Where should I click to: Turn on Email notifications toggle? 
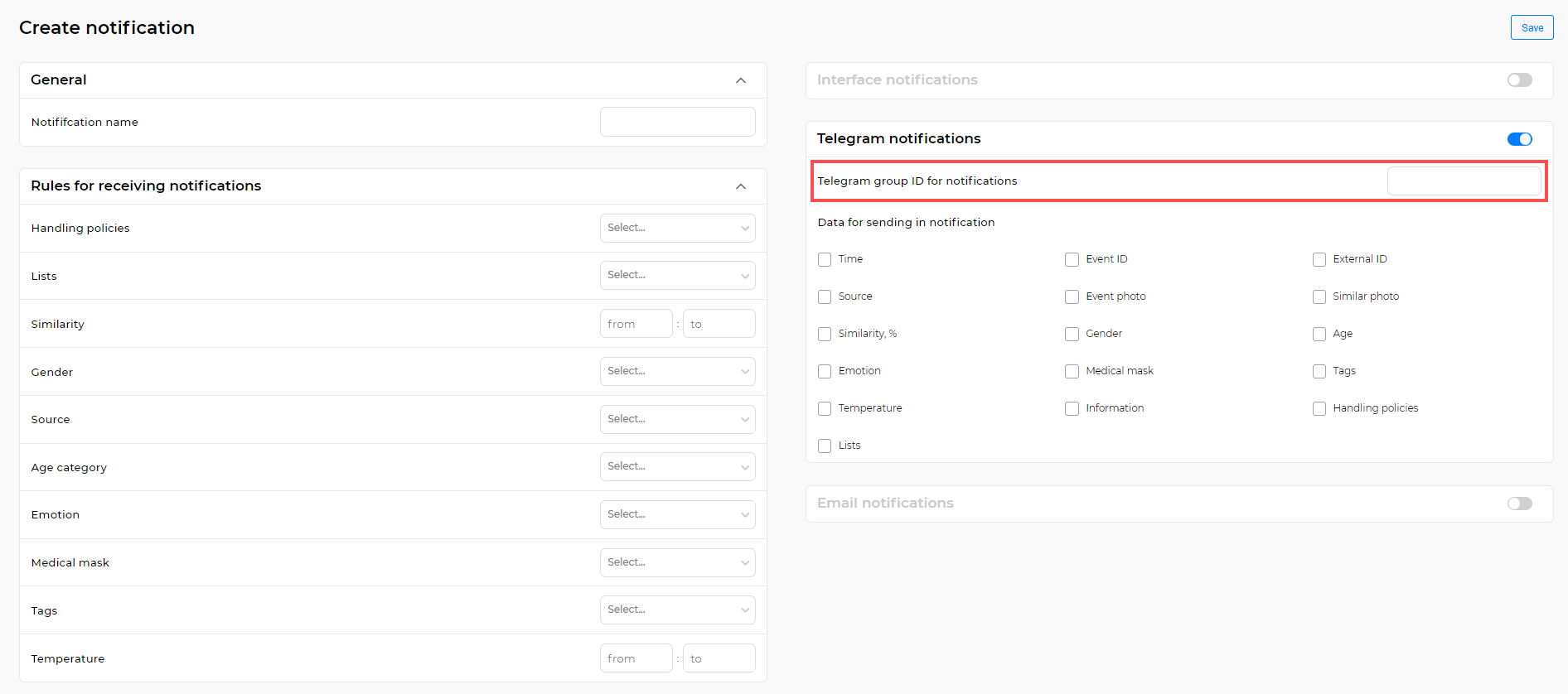tap(1519, 504)
